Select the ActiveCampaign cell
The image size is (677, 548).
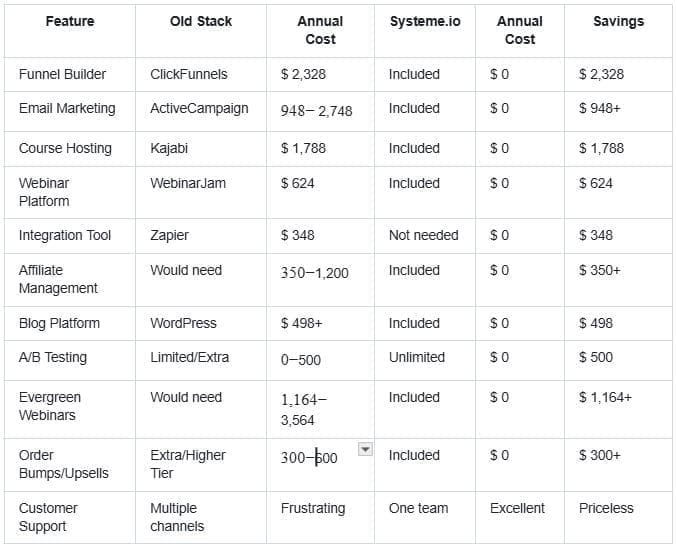[199, 108]
